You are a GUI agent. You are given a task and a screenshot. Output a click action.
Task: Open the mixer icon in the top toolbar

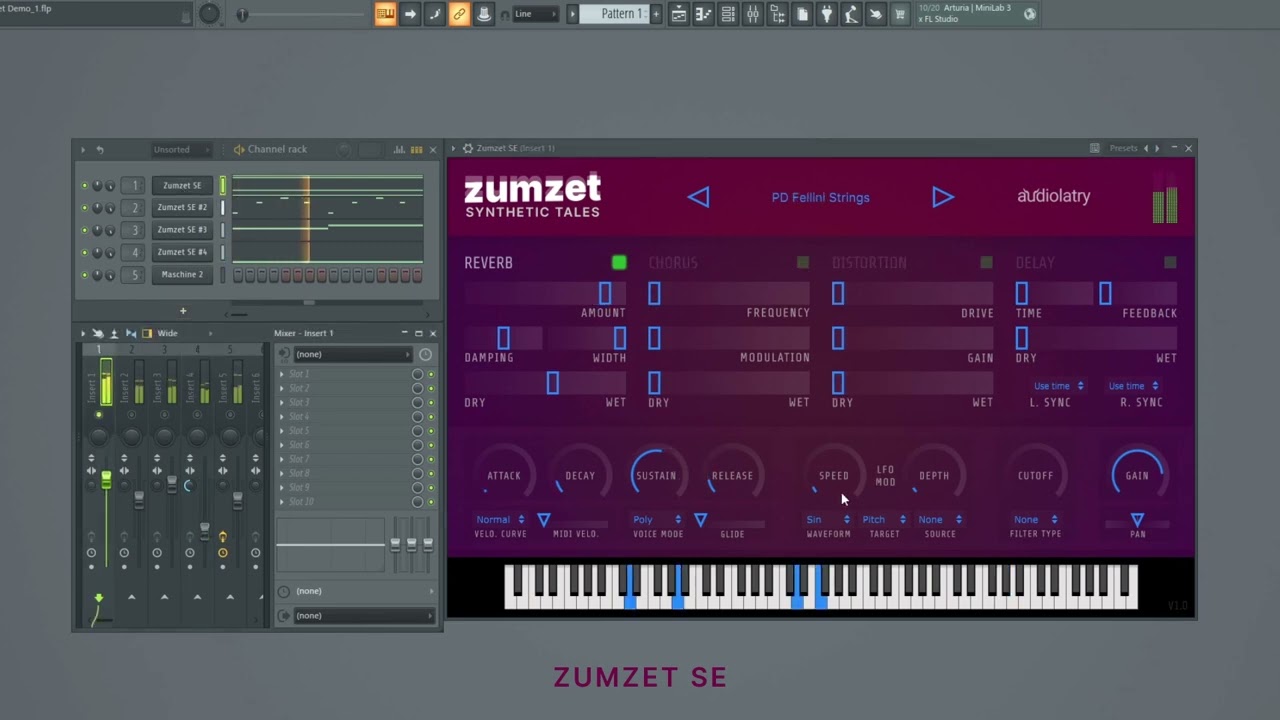pos(752,14)
